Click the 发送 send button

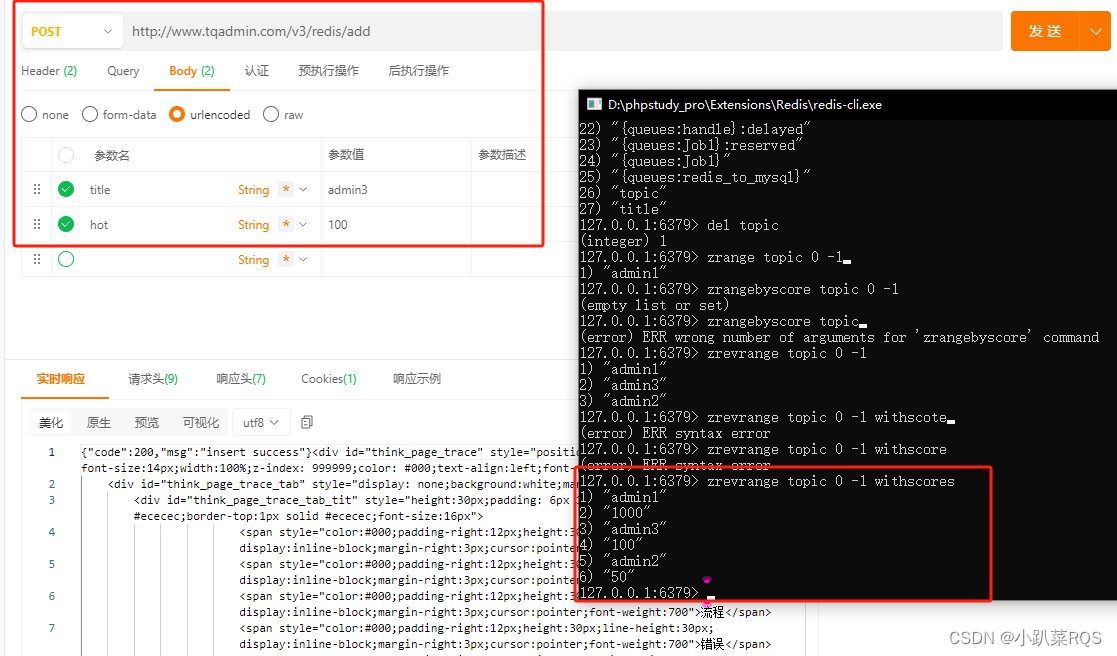pos(1046,31)
